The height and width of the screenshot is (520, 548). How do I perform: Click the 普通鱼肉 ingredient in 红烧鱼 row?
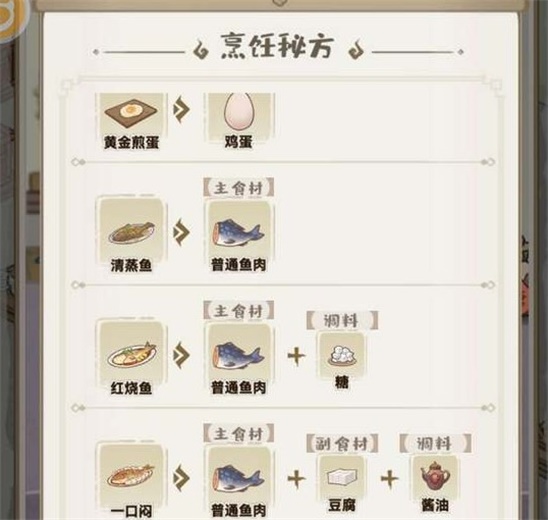[x=238, y=354]
